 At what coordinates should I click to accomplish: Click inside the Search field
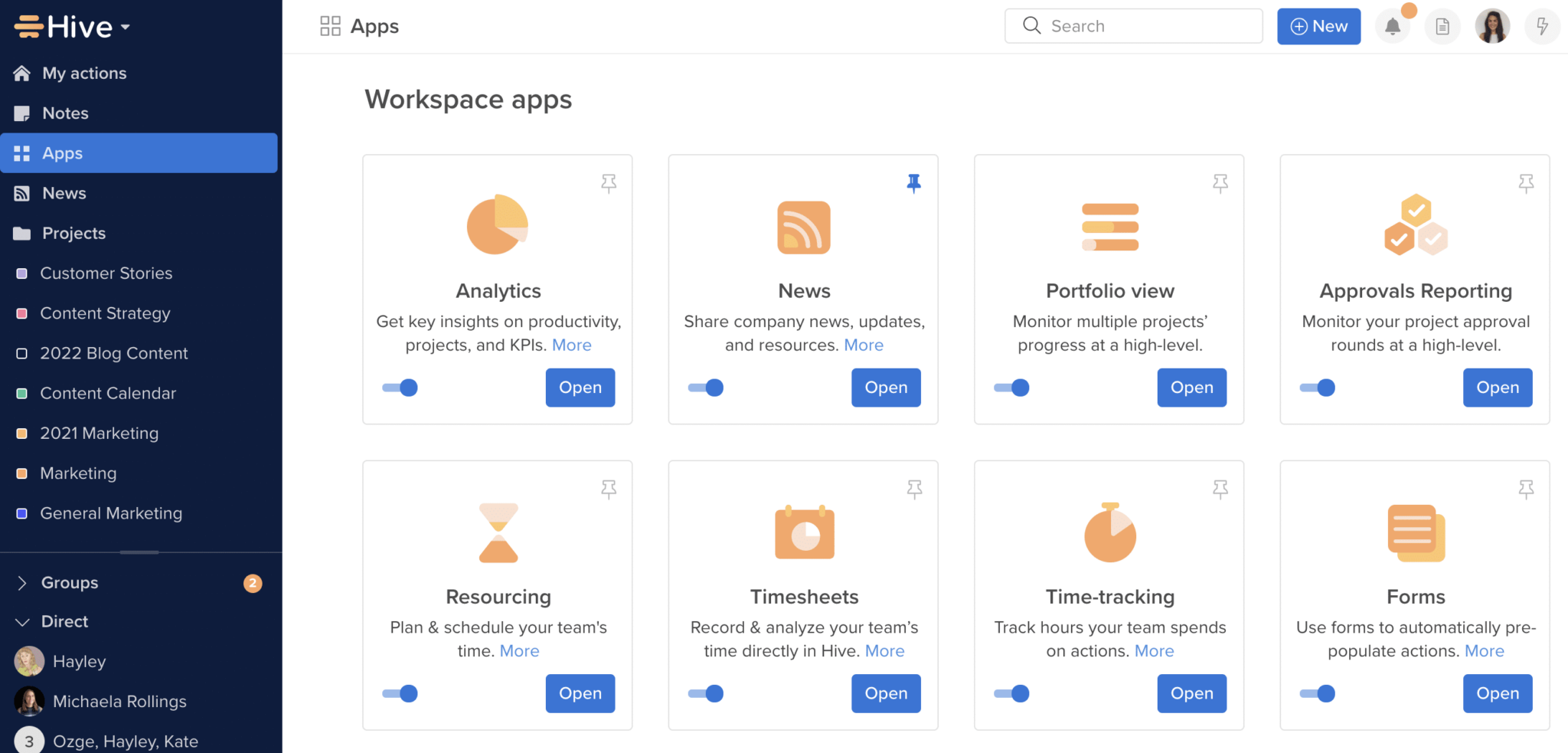pyautogui.click(x=1133, y=25)
